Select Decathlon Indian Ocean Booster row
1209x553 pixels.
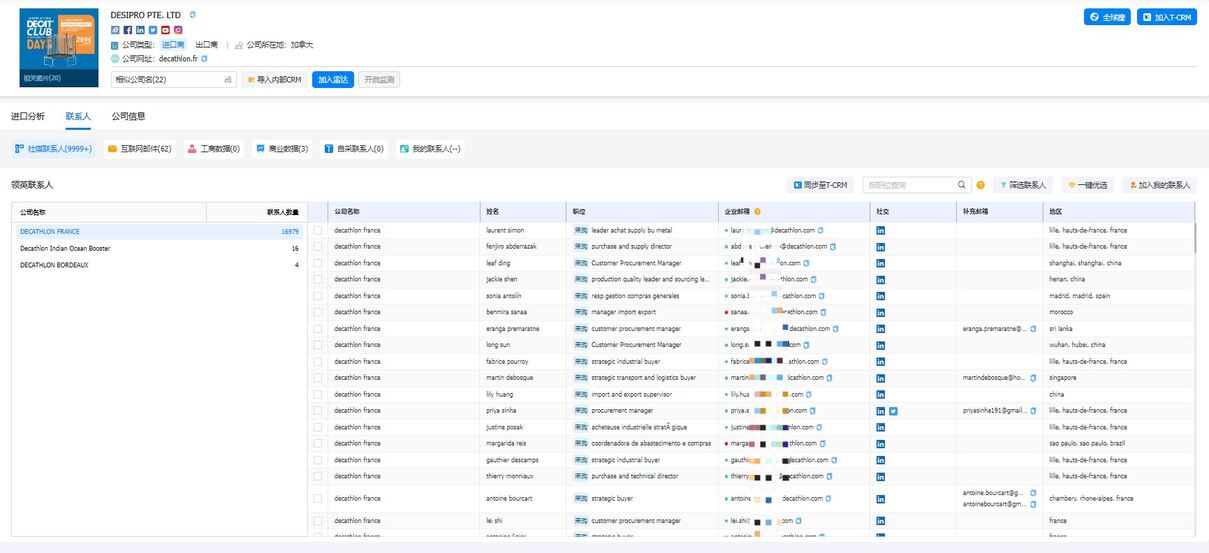tap(159, 248)
